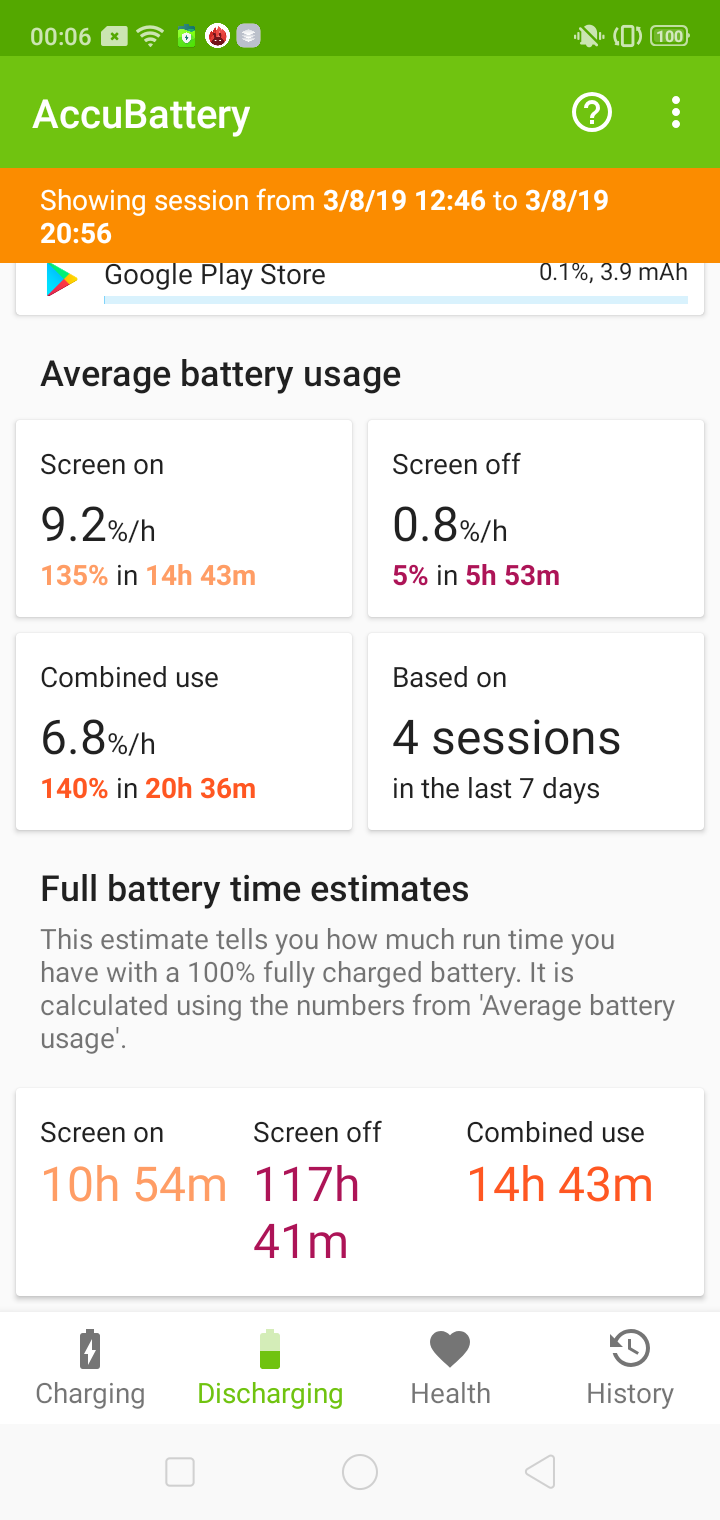Open the History clock tab
Viewport: 720px width, 1520px height.
pos(630,1368)
